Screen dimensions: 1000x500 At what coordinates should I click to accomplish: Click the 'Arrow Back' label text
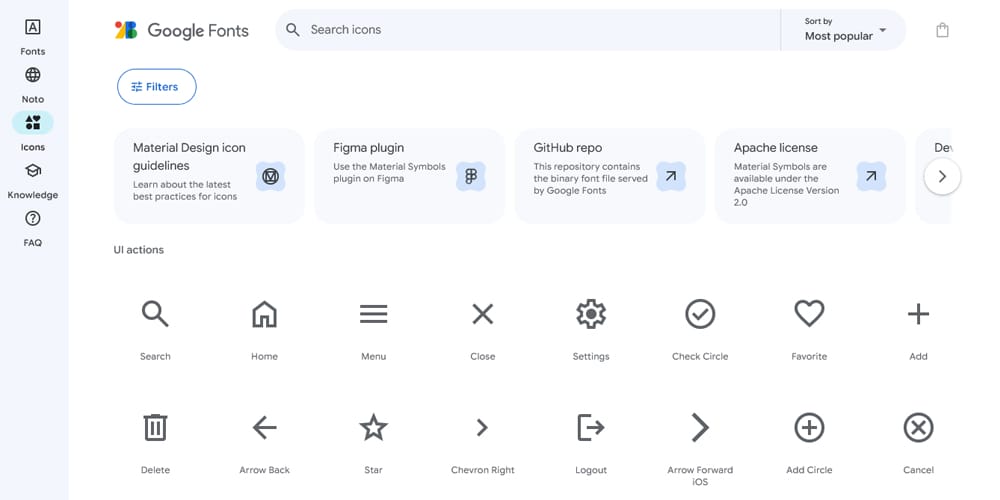point(264,470)
